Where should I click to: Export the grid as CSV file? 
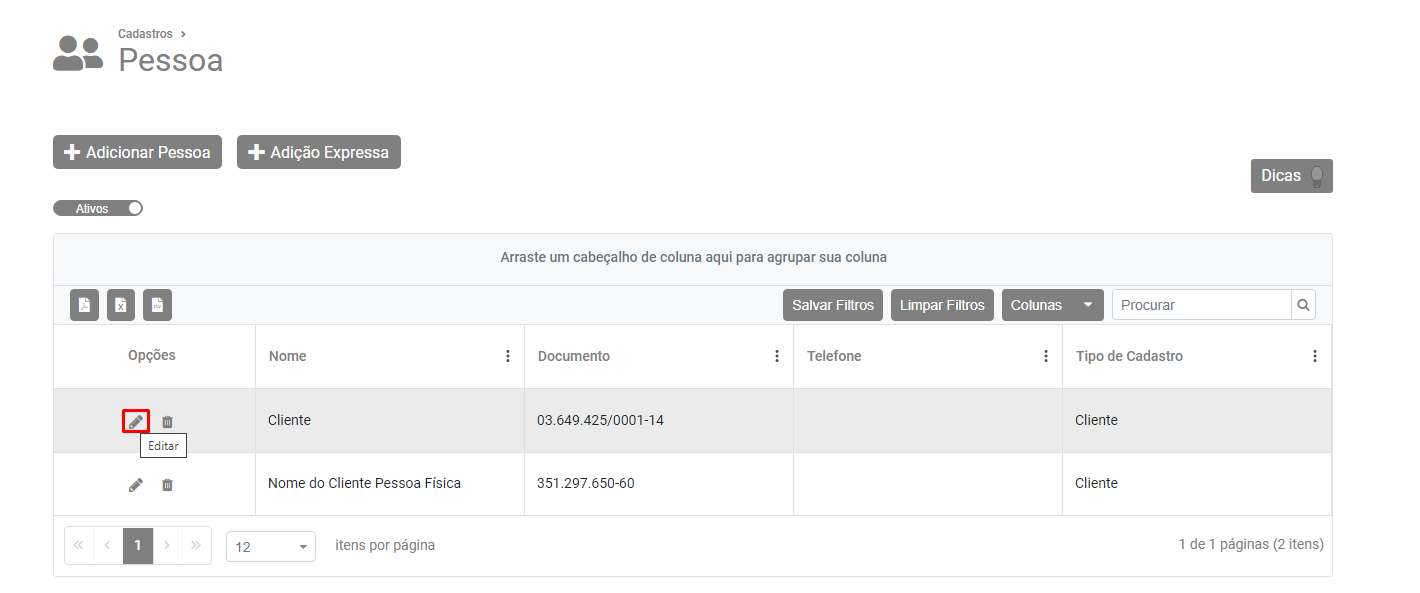pos(157,305)
